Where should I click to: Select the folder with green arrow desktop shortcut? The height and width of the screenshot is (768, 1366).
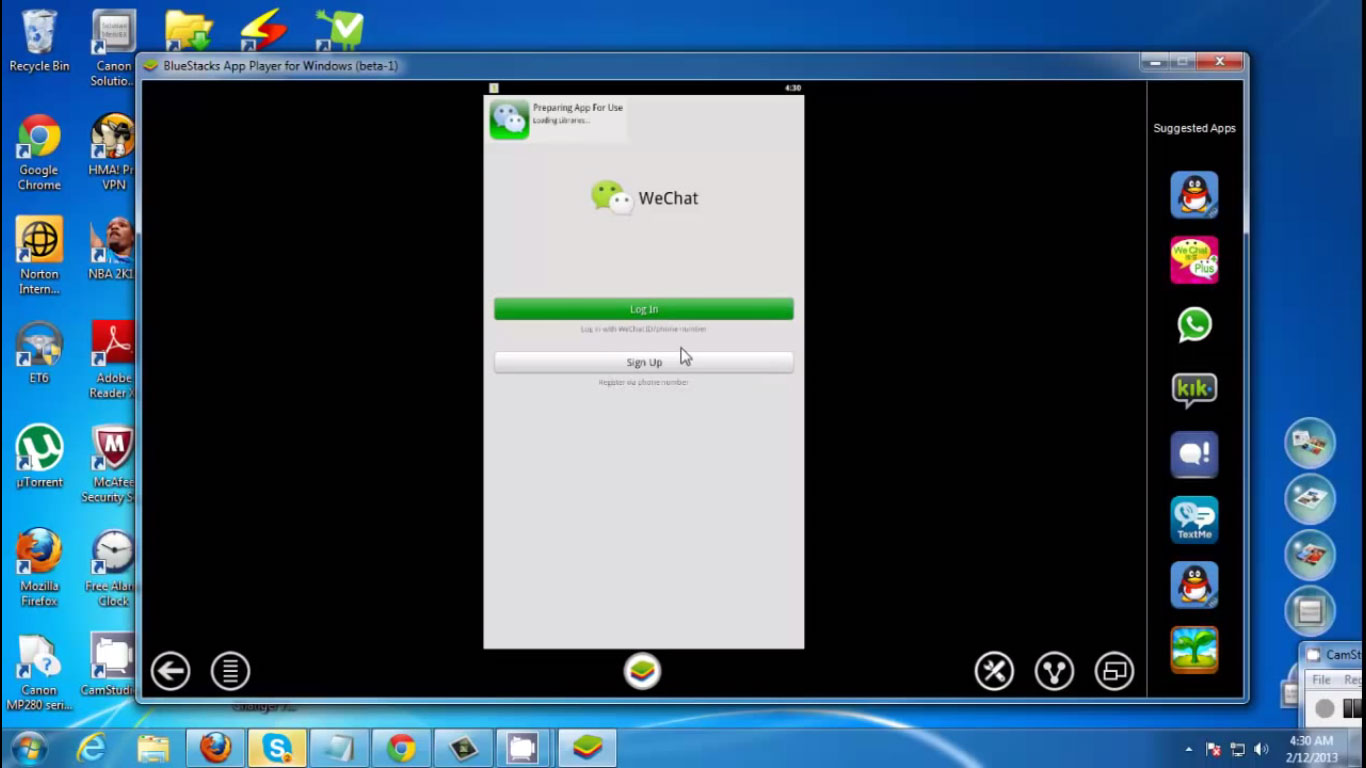(x=188, y=30)
